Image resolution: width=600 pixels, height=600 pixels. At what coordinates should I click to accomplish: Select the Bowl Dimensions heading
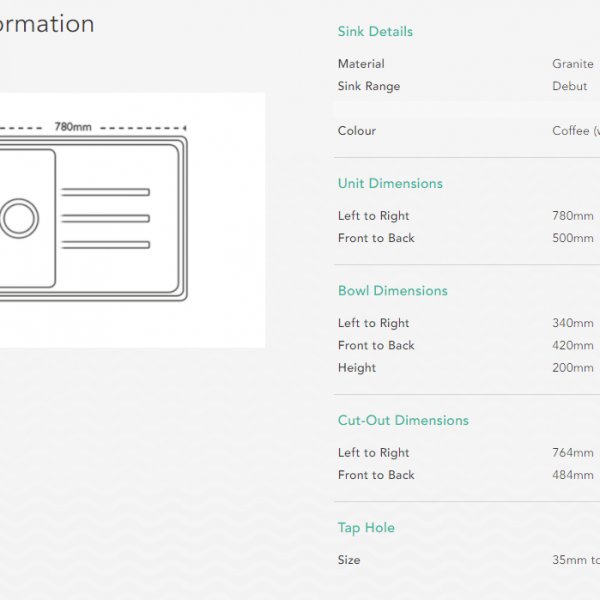[x=393, y=291]
